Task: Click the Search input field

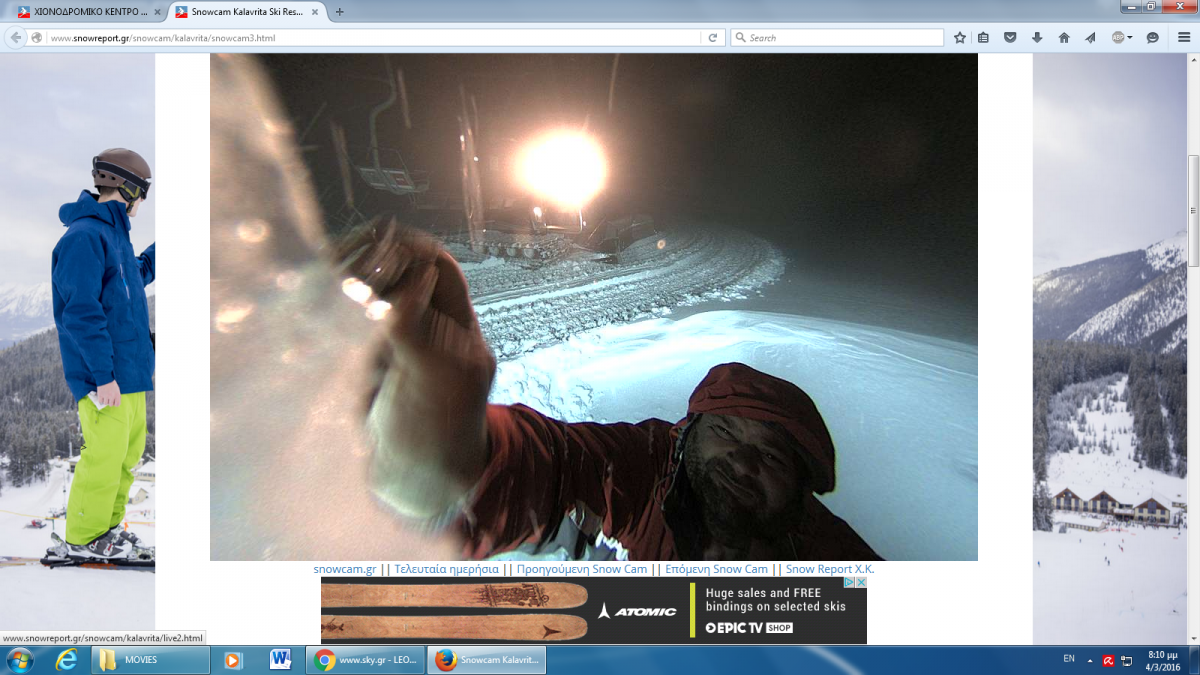Action: pyautogui.click(x=838, y=37)
